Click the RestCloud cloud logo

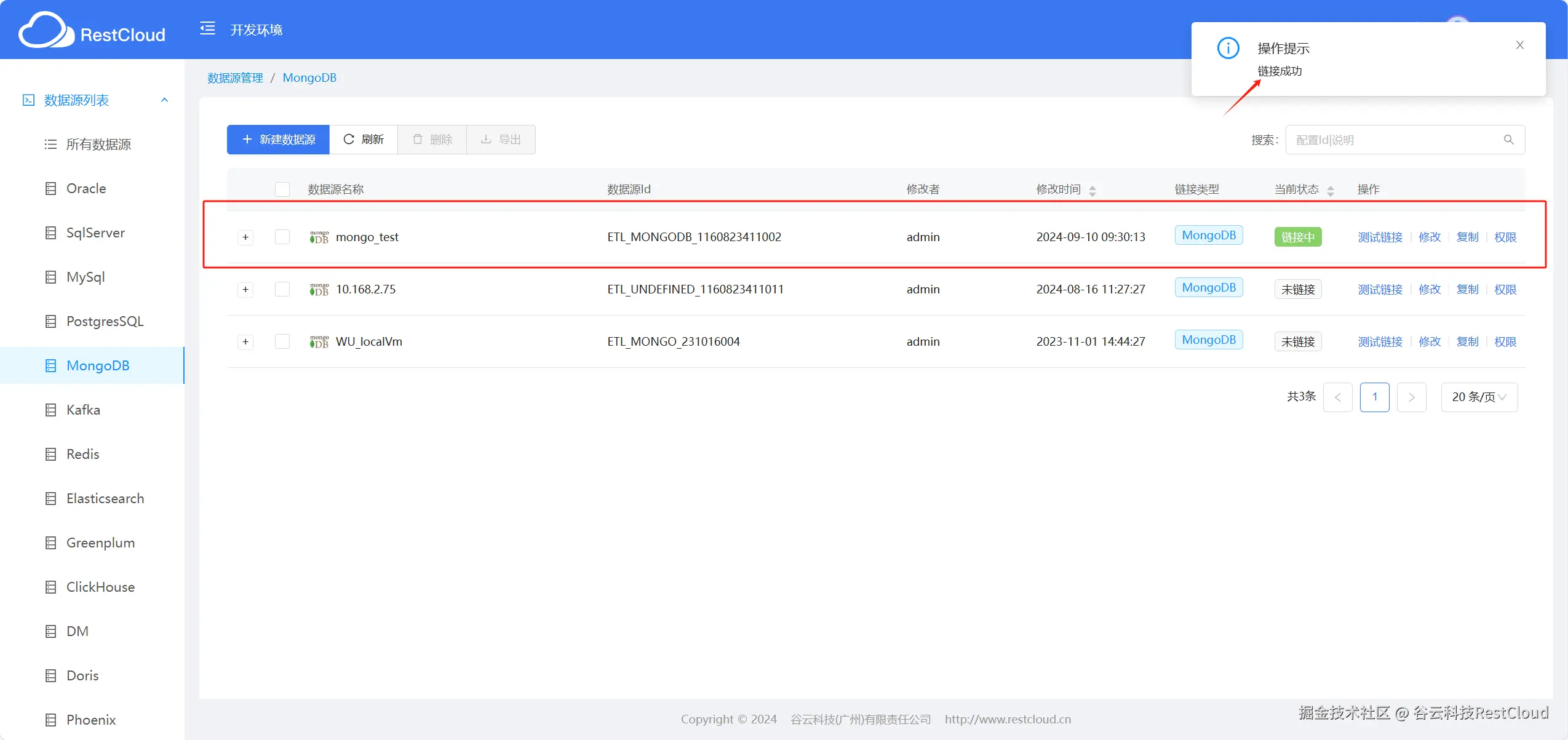click(46, 30)
